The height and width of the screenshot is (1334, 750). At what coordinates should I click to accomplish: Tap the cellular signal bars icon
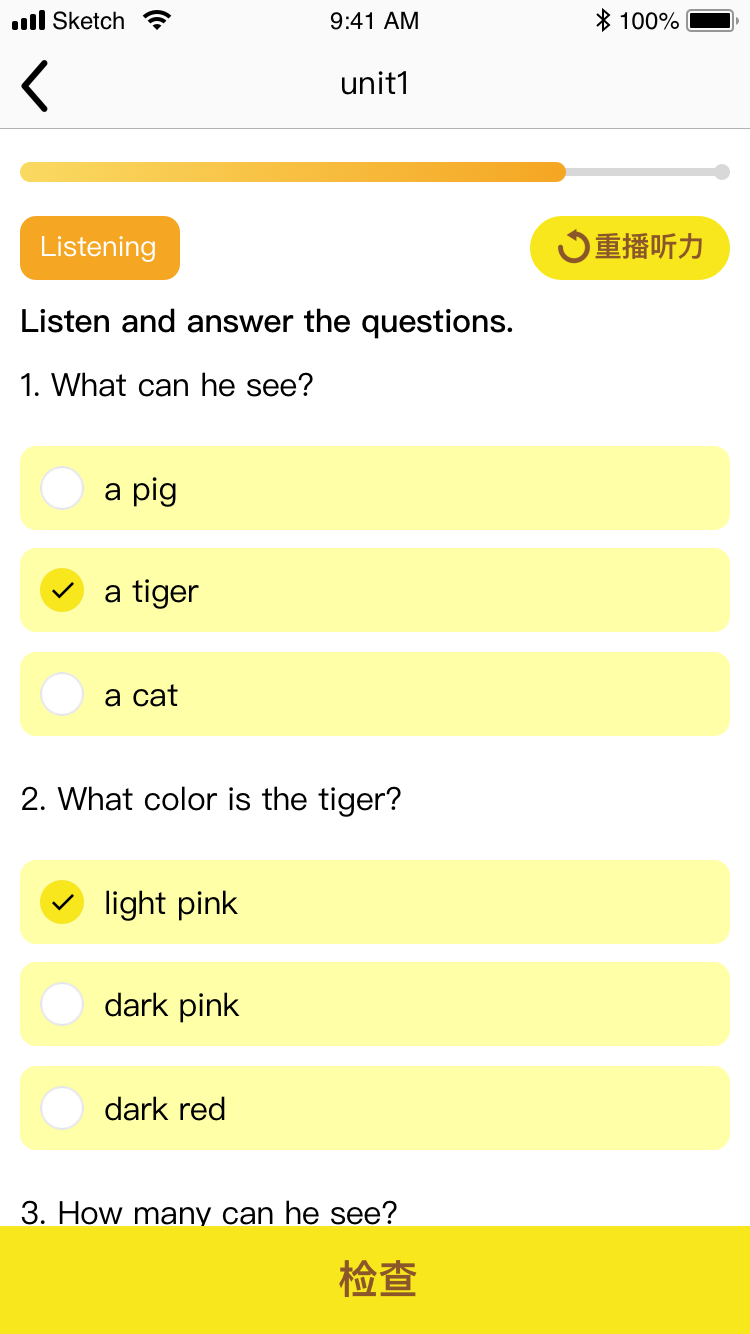(x=29, y=21)
